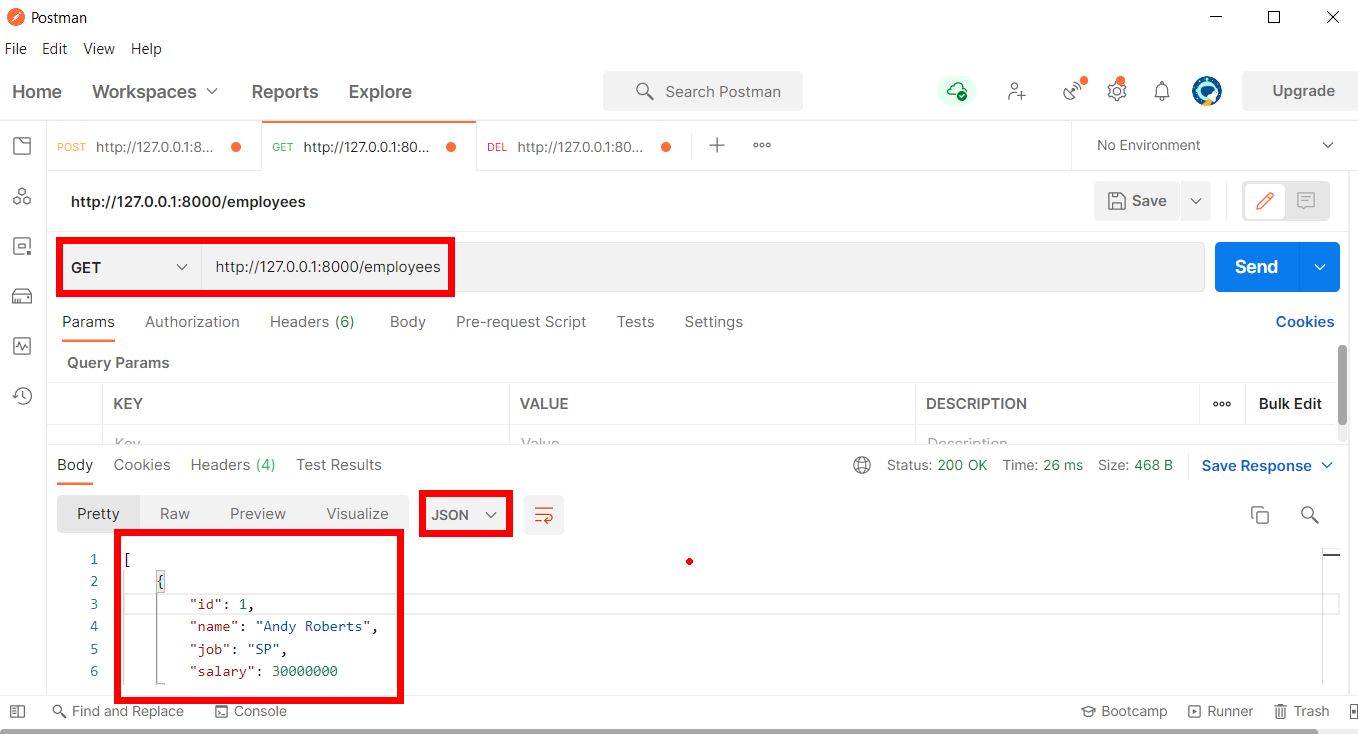Open the Trash

pyautogui.click(x=1301, y=712)
